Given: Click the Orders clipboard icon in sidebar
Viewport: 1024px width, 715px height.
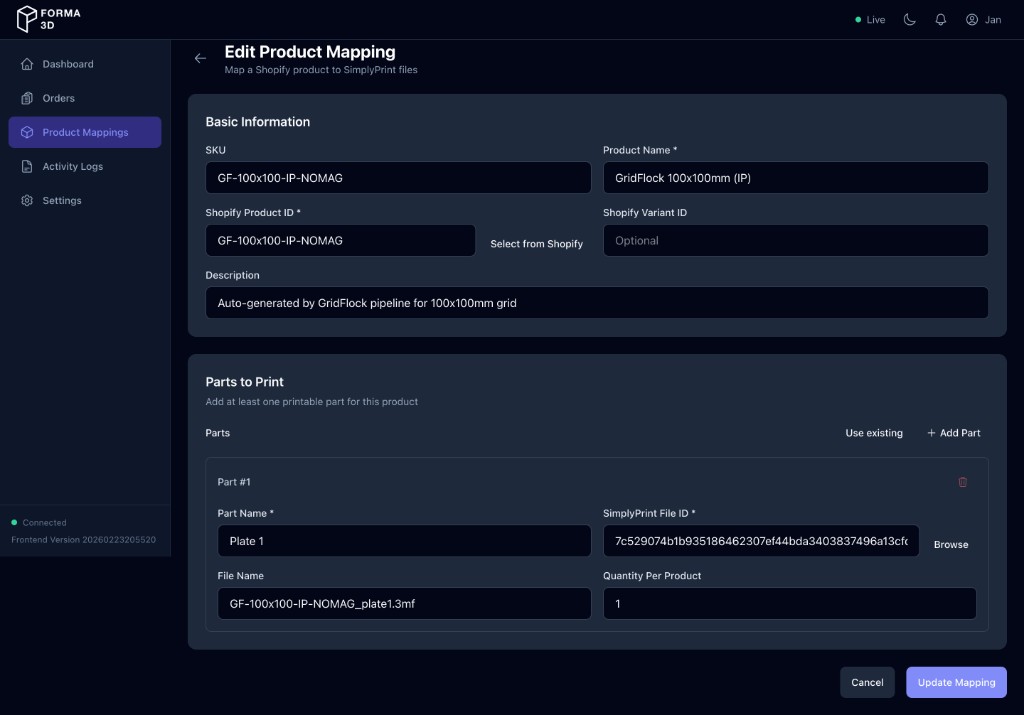Looking at the screenshot, I should pyautogui.click(x=28, y=98).
